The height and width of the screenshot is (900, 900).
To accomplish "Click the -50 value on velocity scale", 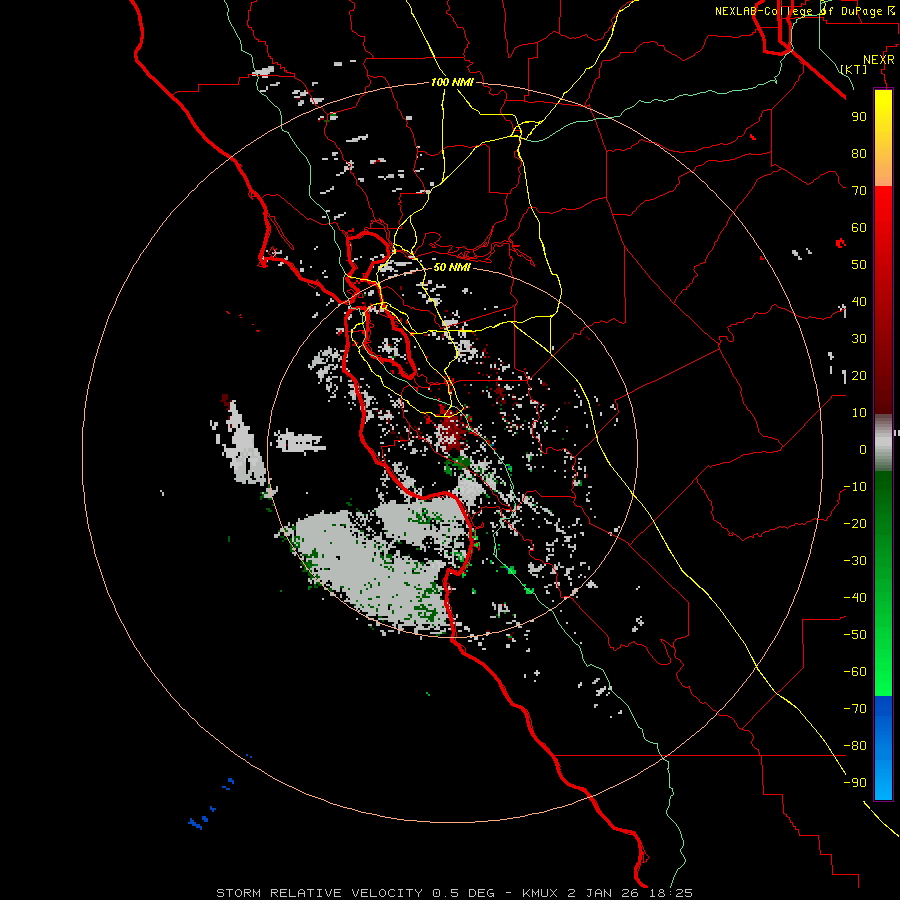I will pyautogui.click(x=855, y=635).
